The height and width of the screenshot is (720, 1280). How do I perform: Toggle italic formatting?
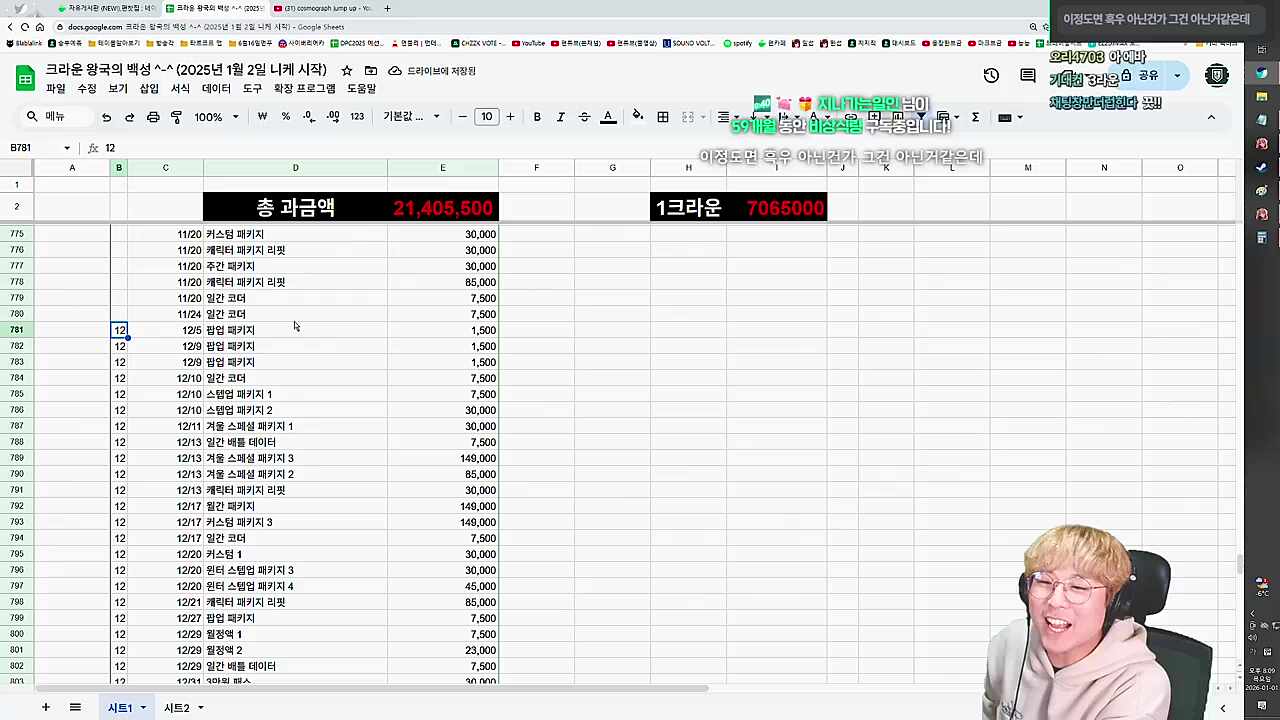coord(561,117)
